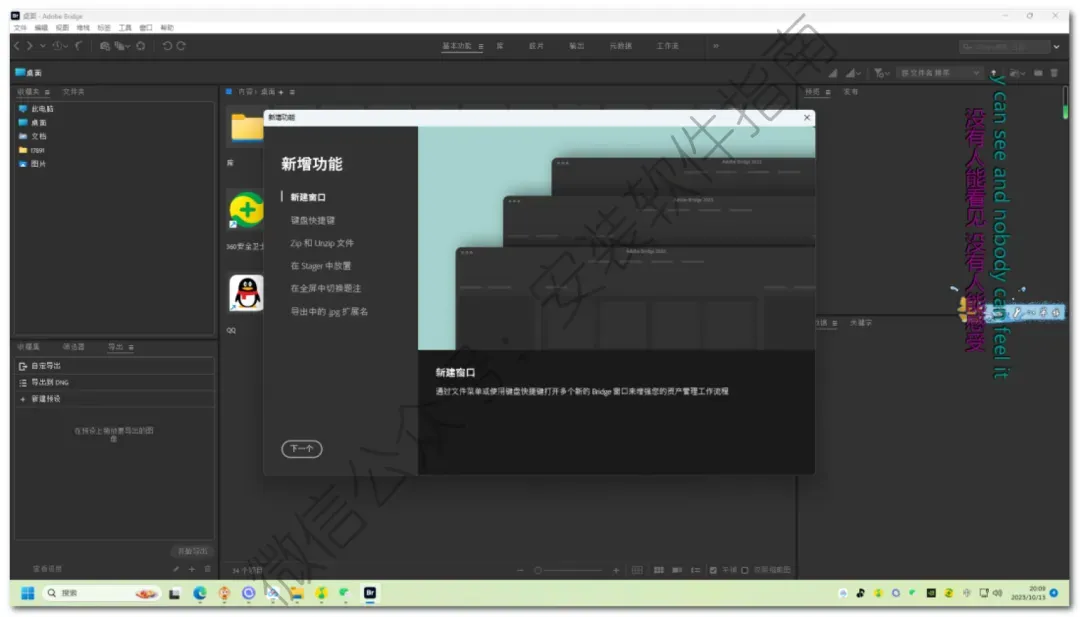Go back with the left arrow

point(17,46)
